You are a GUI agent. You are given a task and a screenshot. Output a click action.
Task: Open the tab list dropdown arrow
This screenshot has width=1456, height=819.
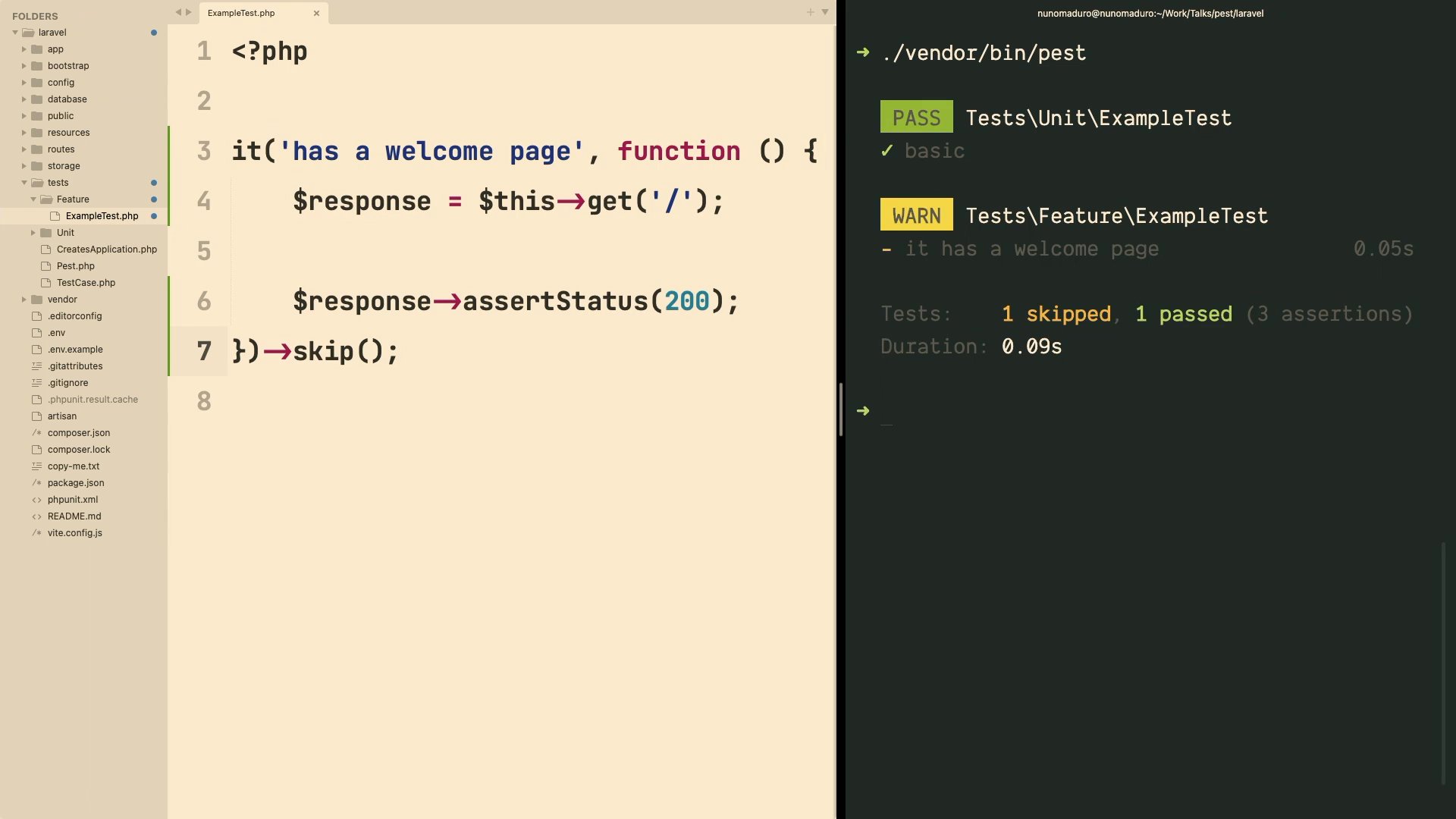point(825,12)
